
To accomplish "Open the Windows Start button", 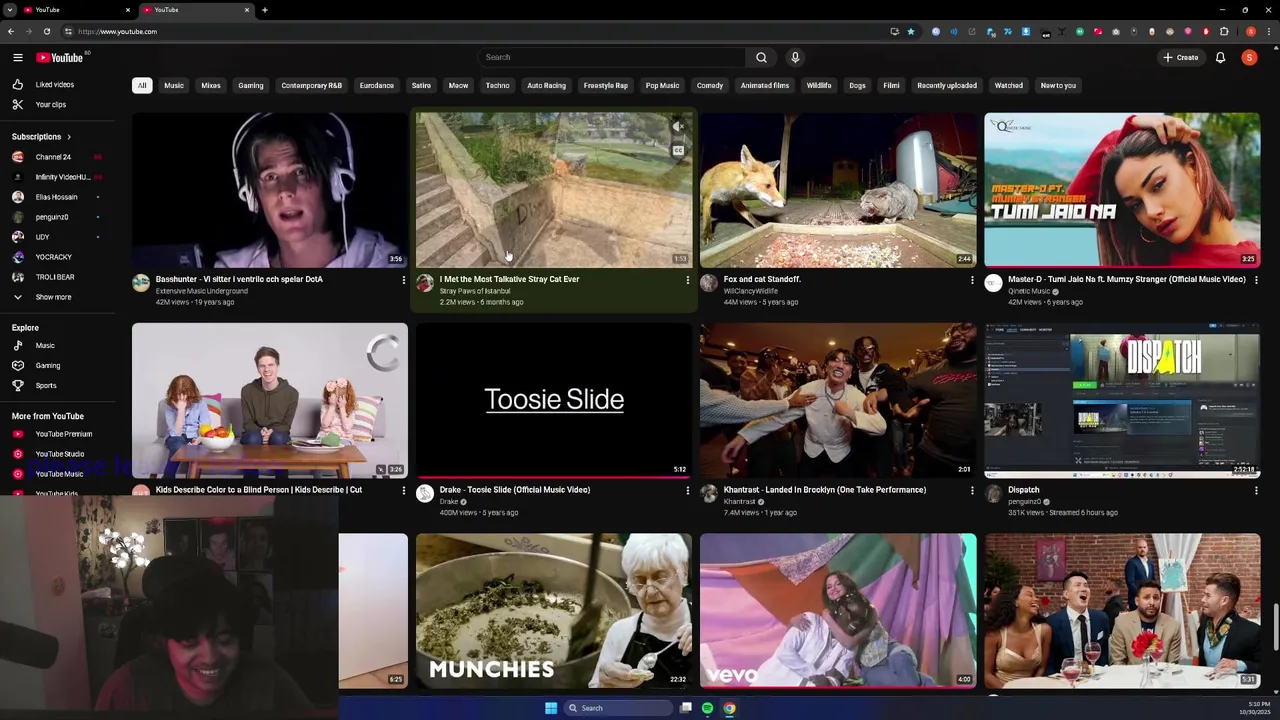I will pyautogui.click(x=550, y=708).
